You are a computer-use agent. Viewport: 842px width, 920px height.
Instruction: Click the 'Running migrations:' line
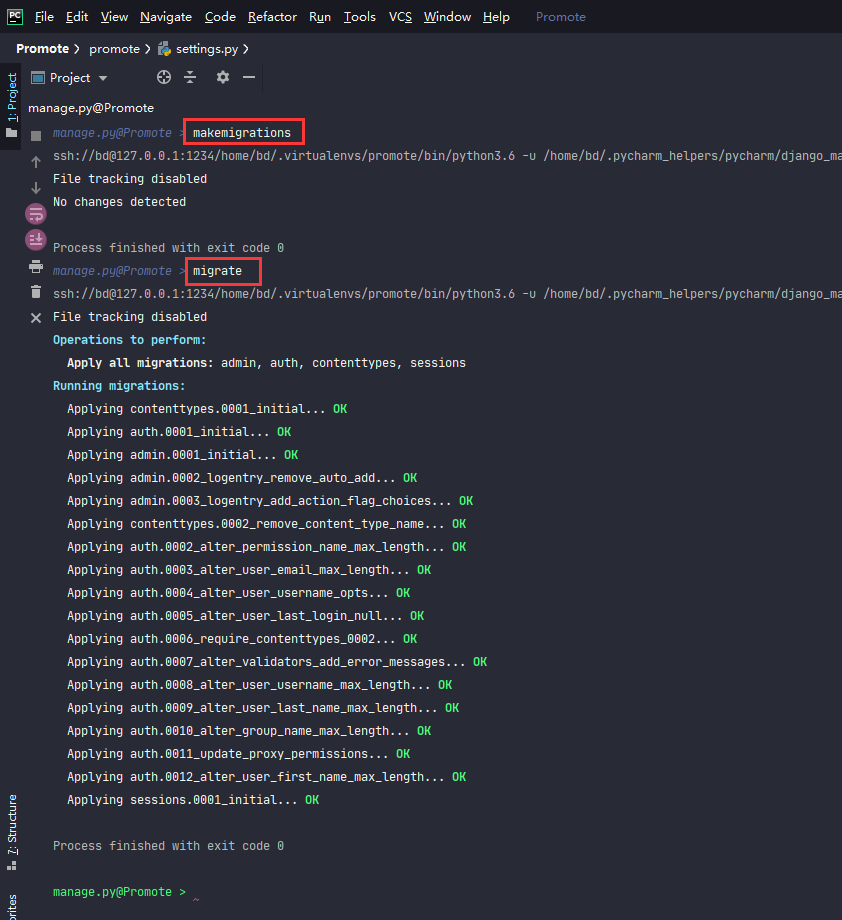pyautogui.click(x=119, y=385)
